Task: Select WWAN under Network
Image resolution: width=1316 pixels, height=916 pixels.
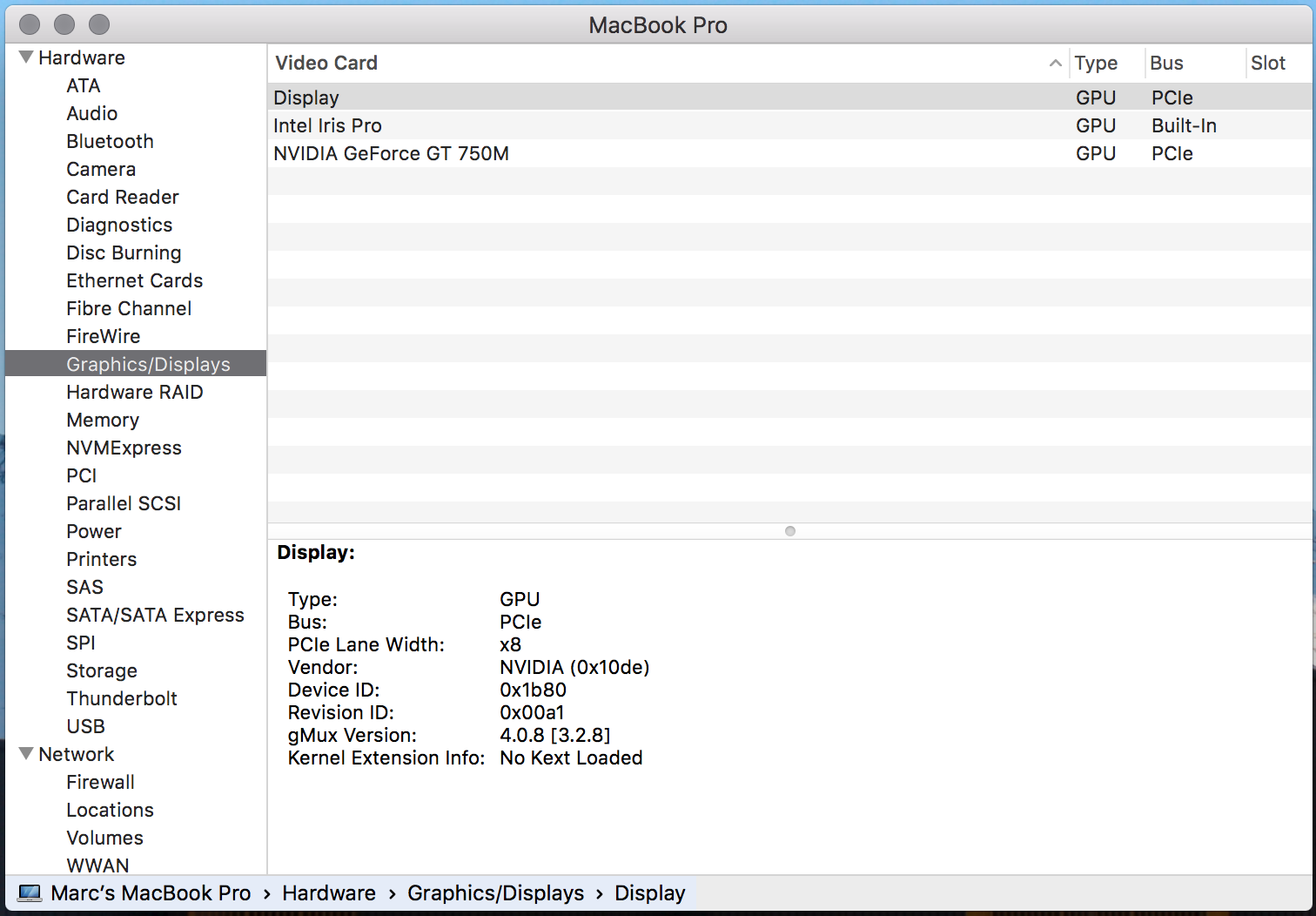Action: pos(98,865)
